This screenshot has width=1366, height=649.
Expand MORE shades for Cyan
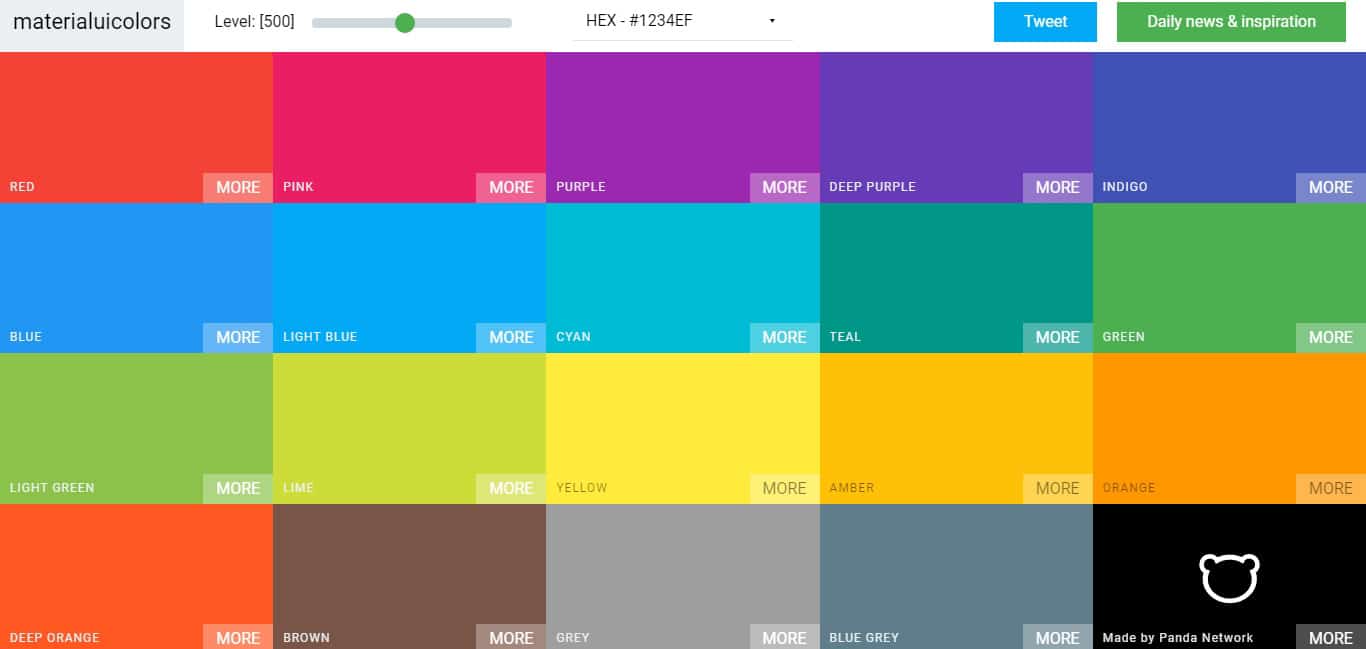tap(785, 338)
